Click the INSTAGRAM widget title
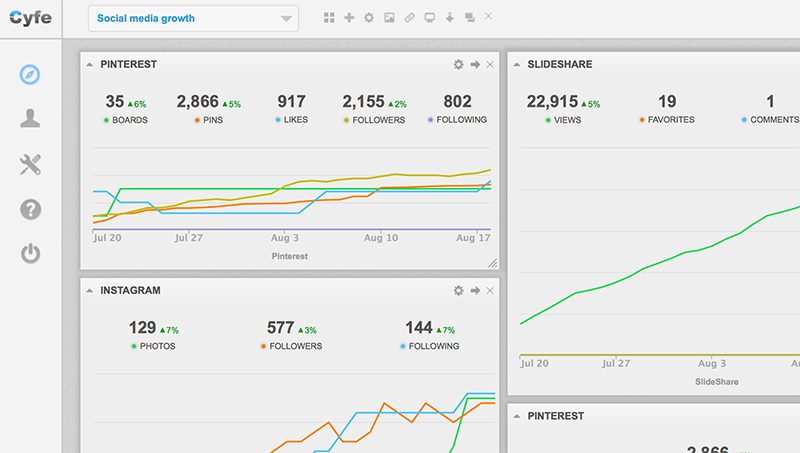Viewport: 800px width, 453px height. click(x=130, y=290)
